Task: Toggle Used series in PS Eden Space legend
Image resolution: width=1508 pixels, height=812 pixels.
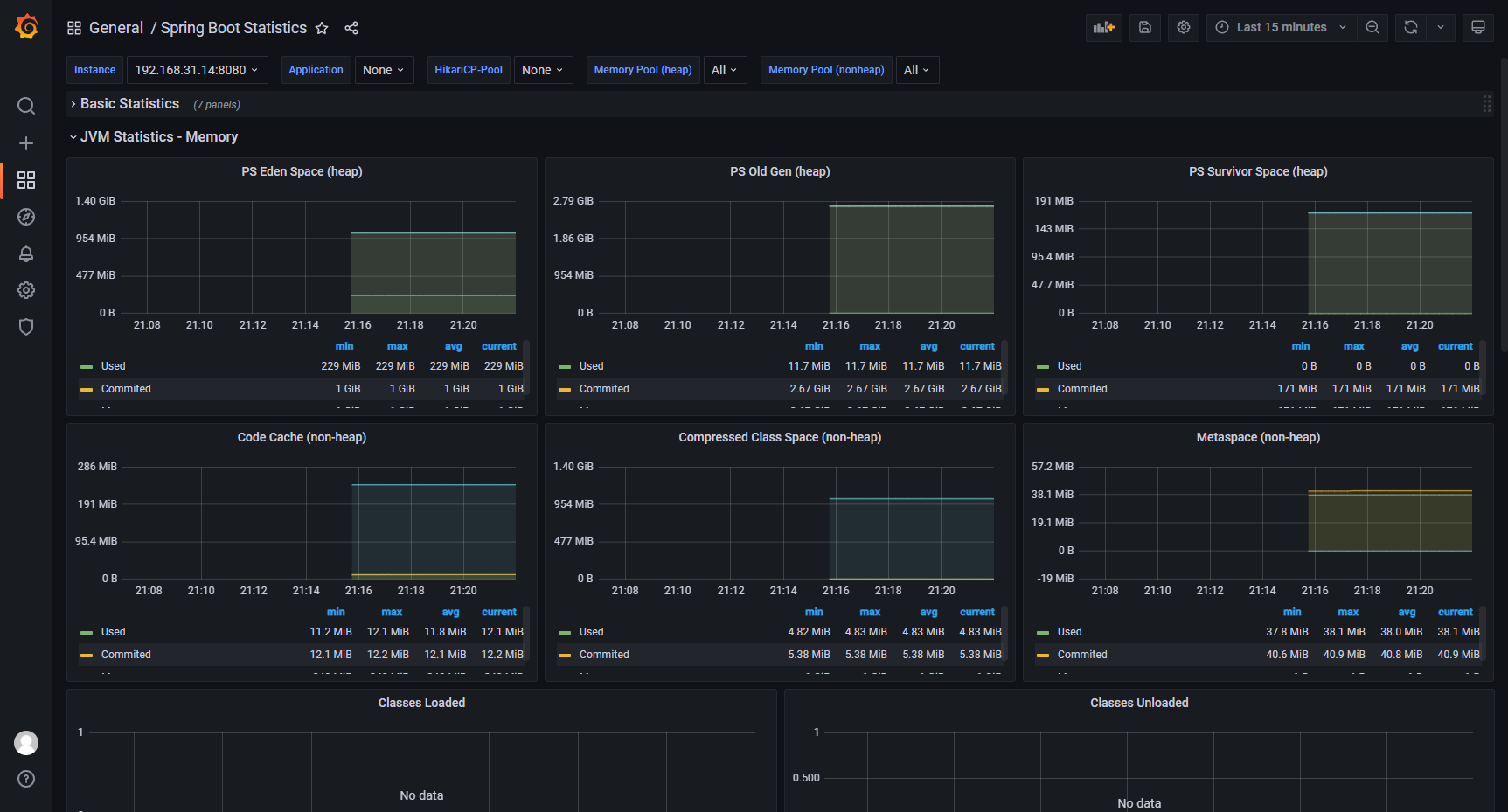Action: 113,366
